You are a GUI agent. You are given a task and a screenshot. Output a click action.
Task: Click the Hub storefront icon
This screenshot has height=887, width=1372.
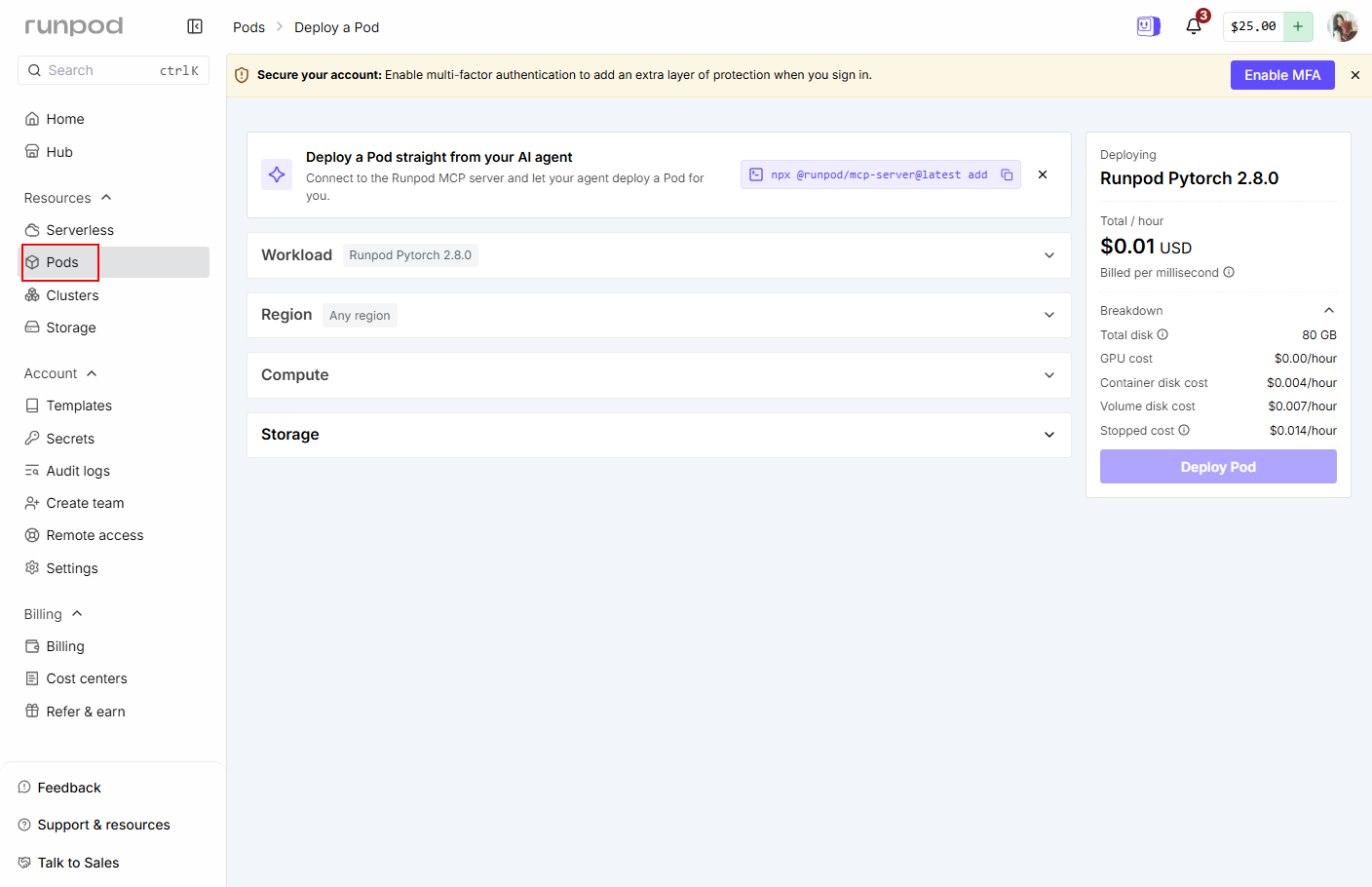coord(32,152)
